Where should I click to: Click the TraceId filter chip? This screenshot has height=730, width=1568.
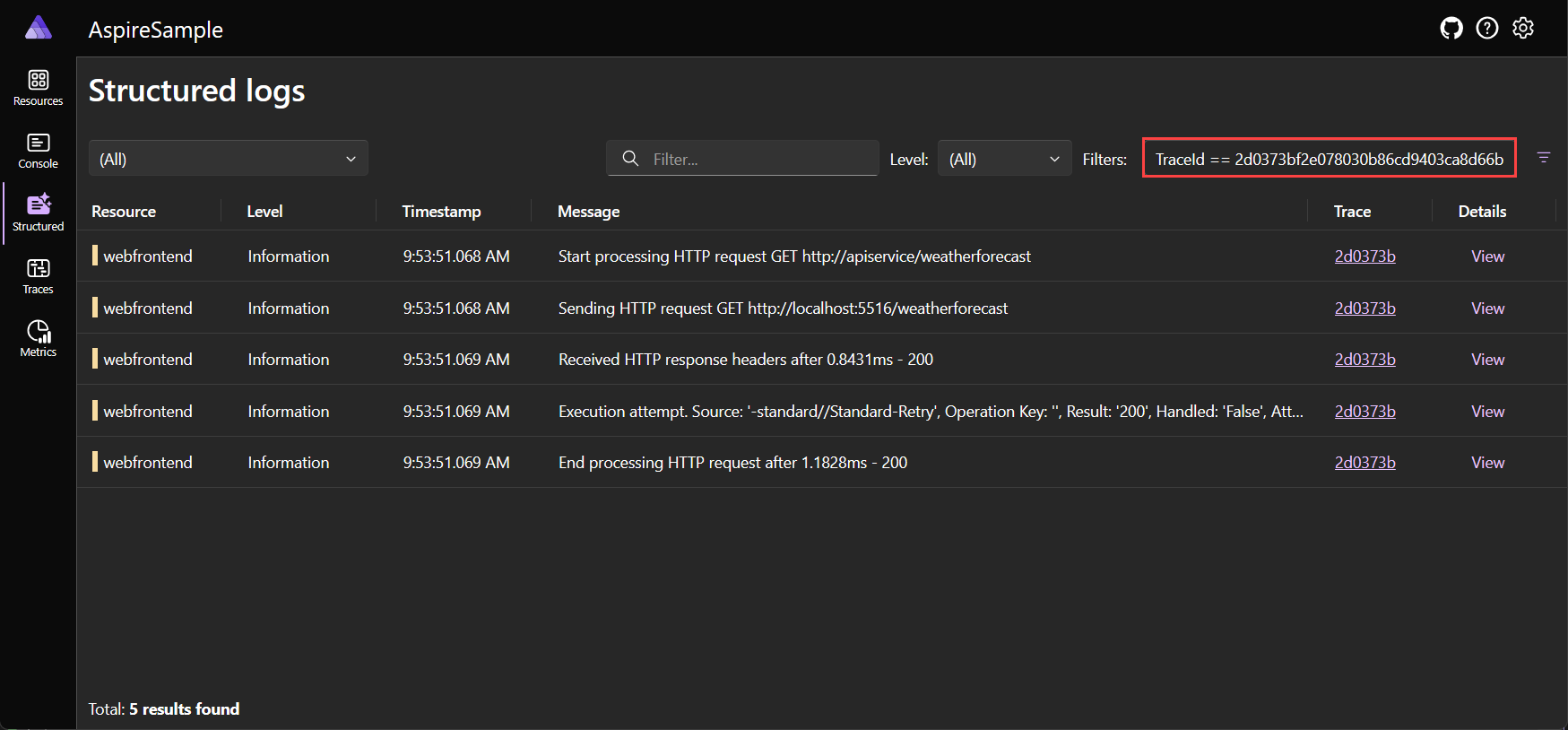(1329, 159)
